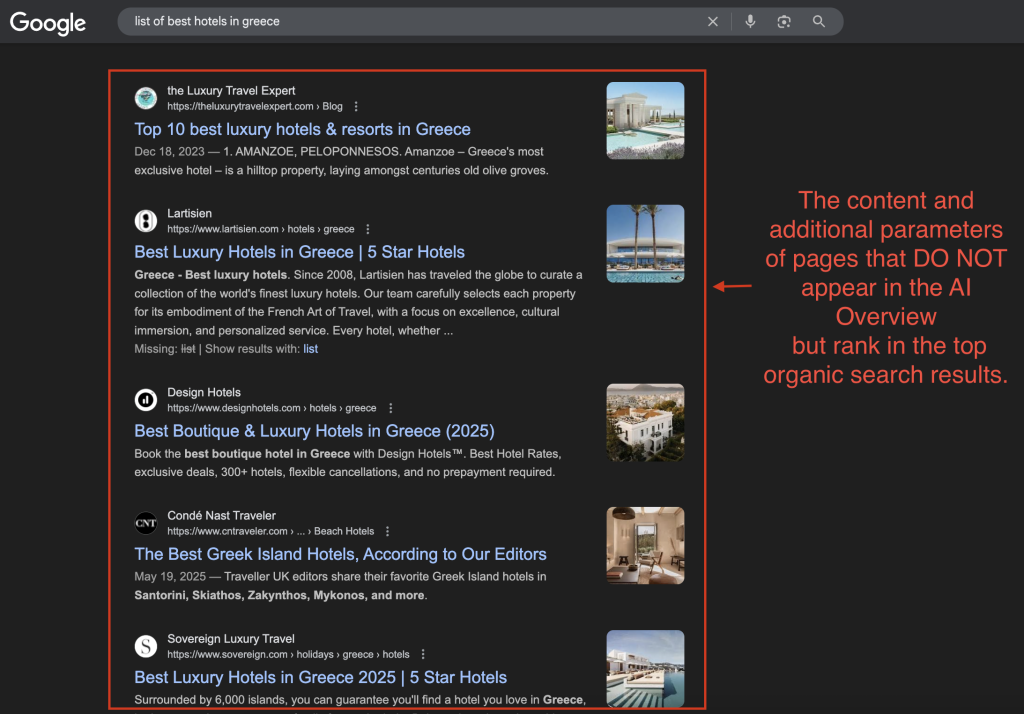Clear the search box with X
The image size is (1024, 714).
click(712, 22)
